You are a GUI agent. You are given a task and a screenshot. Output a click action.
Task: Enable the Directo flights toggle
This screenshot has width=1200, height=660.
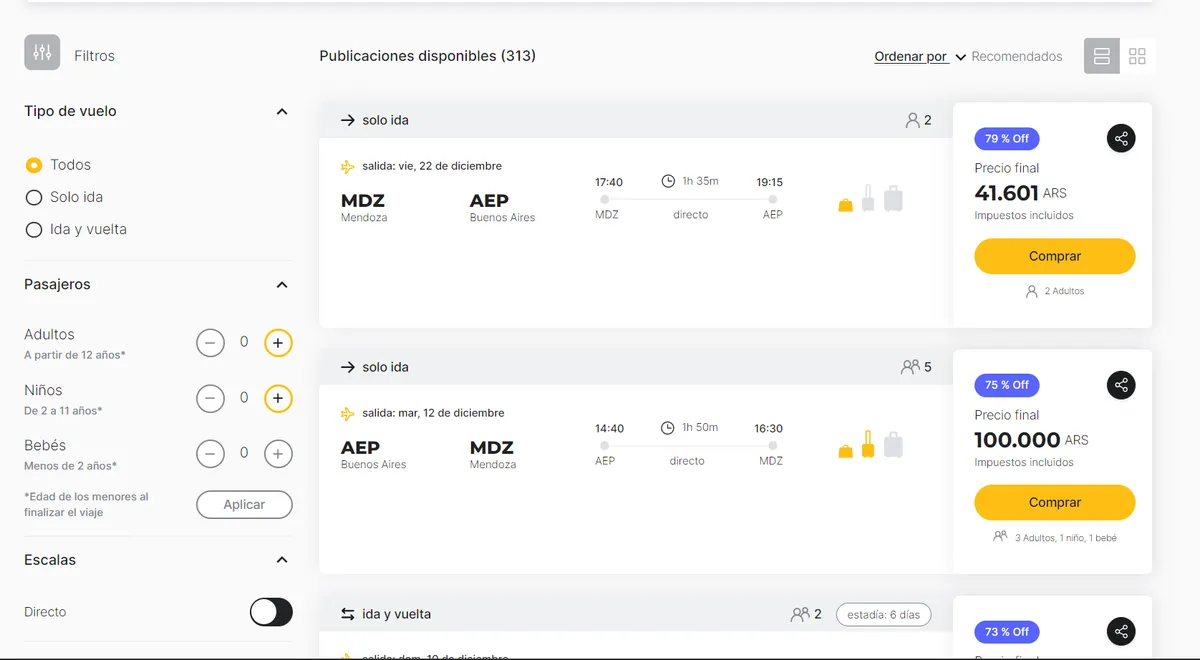(x=271, y=612)
